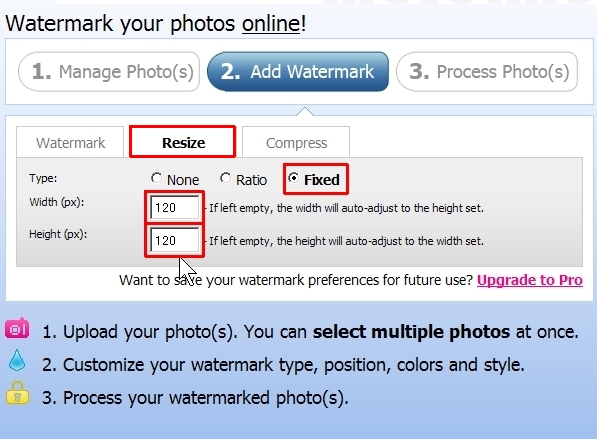The height and width of the screenshot is (439, 597).
Task: Open the Resize tab
Action: tap(183, 142)
